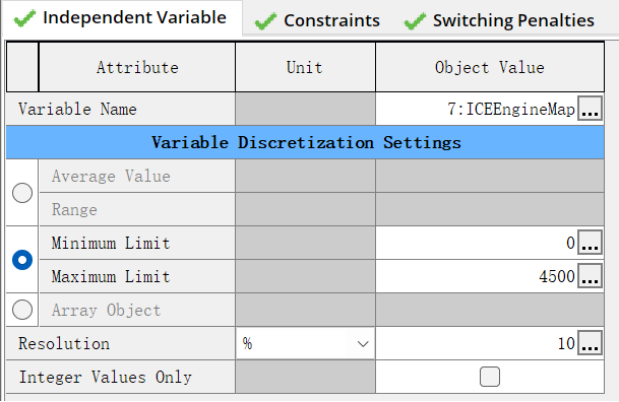The height and width of the screenshot is (402, 619).
Task: Click the Resolution value ellipsis button
Action: pos(591,344)
